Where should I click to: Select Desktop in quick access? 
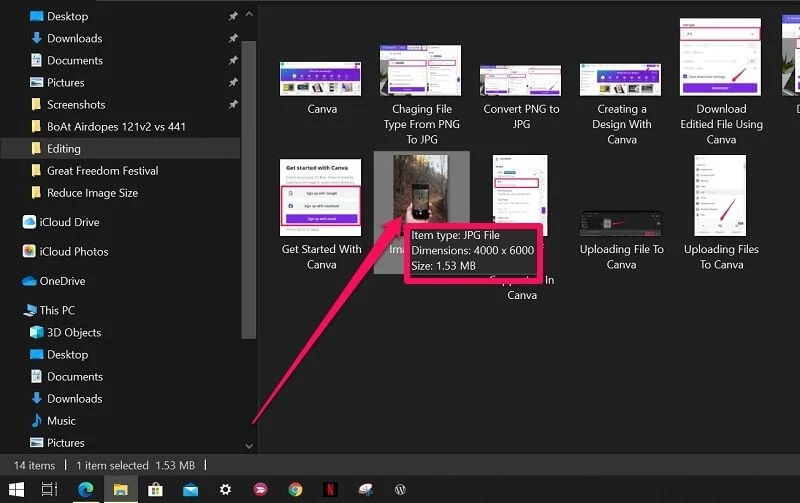pyautogui.click(x=68, y=16)
